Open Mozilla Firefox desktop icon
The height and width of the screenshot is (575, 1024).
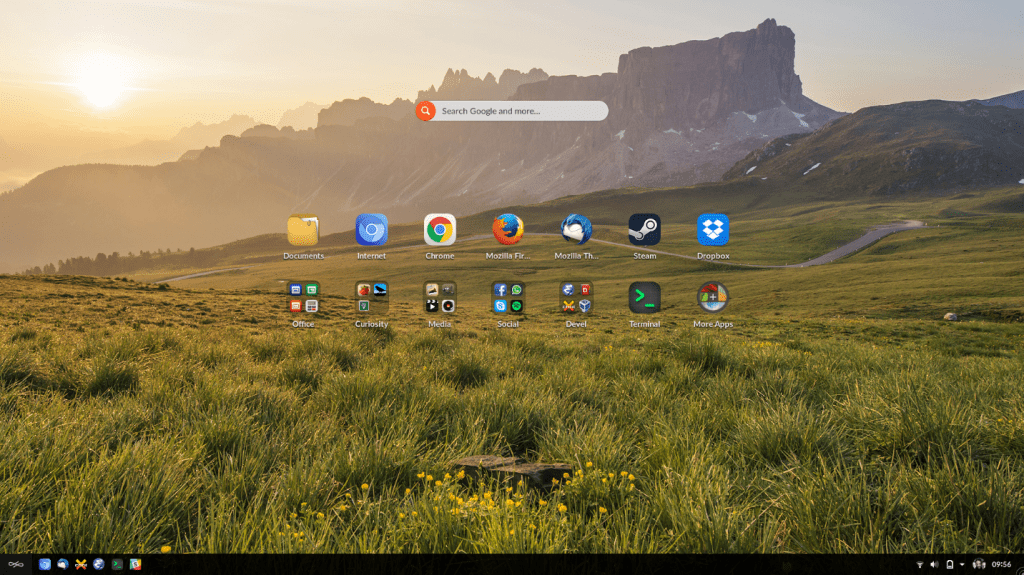pyautogui.click(x=508, y=230)
